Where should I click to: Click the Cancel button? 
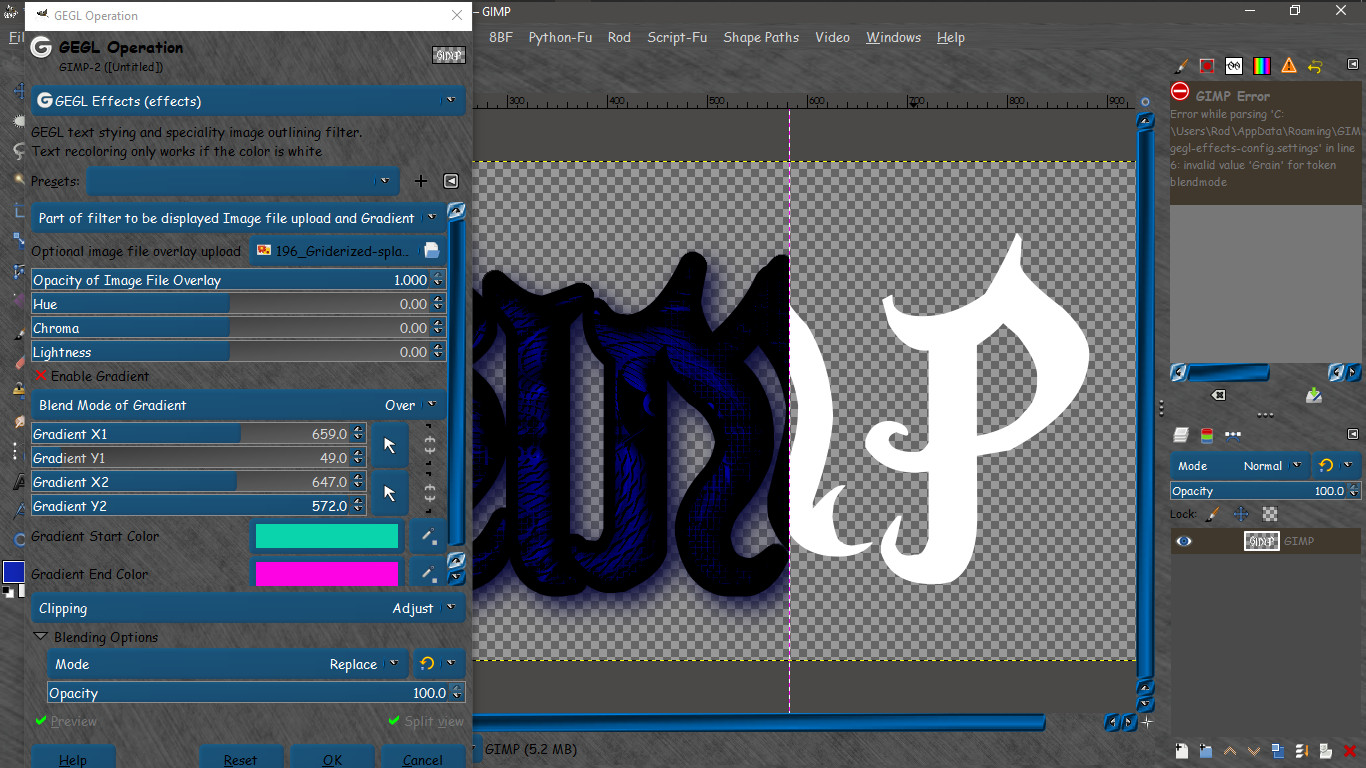pyautogui.click(x=423, y=758)
